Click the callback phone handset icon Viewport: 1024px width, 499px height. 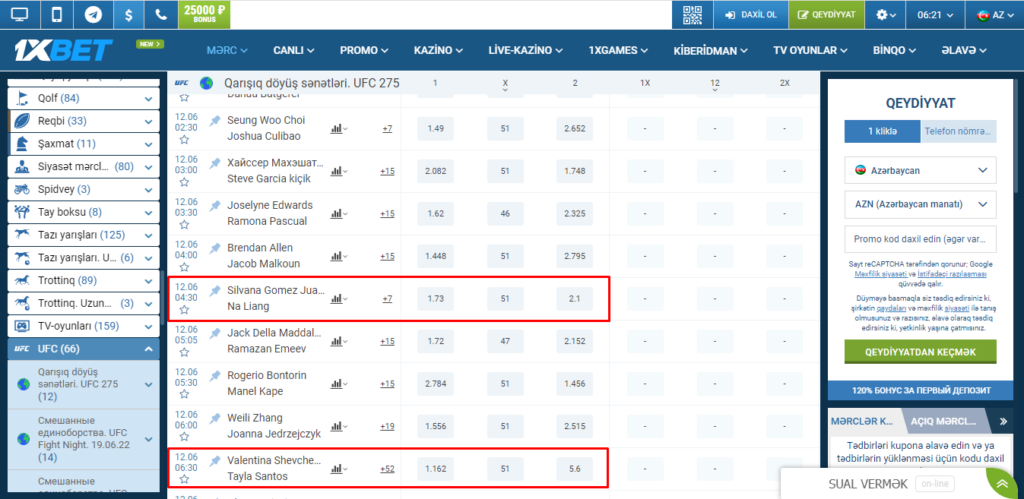[x=161, y=14]
